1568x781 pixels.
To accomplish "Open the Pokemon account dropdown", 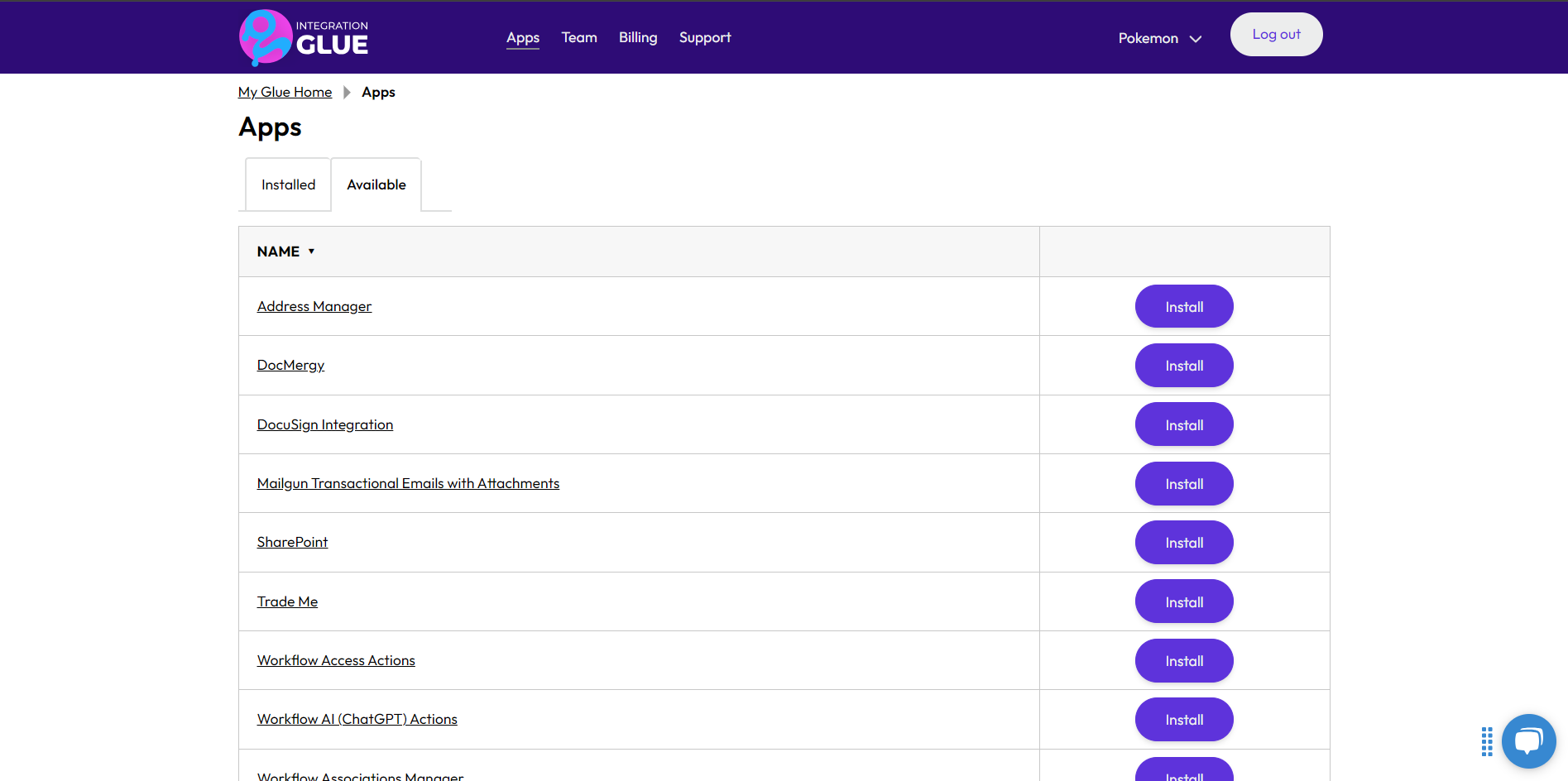I will [x=1148, y=38].
